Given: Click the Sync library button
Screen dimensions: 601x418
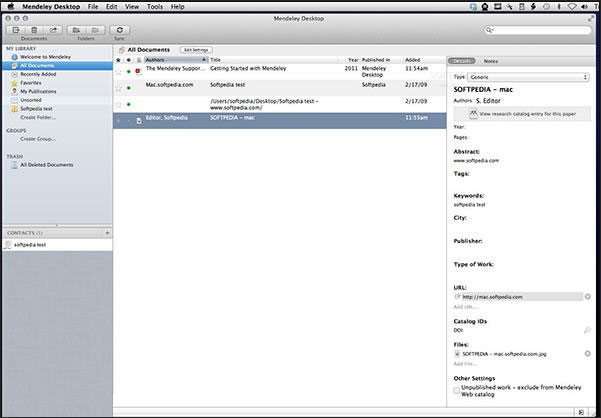Looking at the screenshot, I should [120, 30].
